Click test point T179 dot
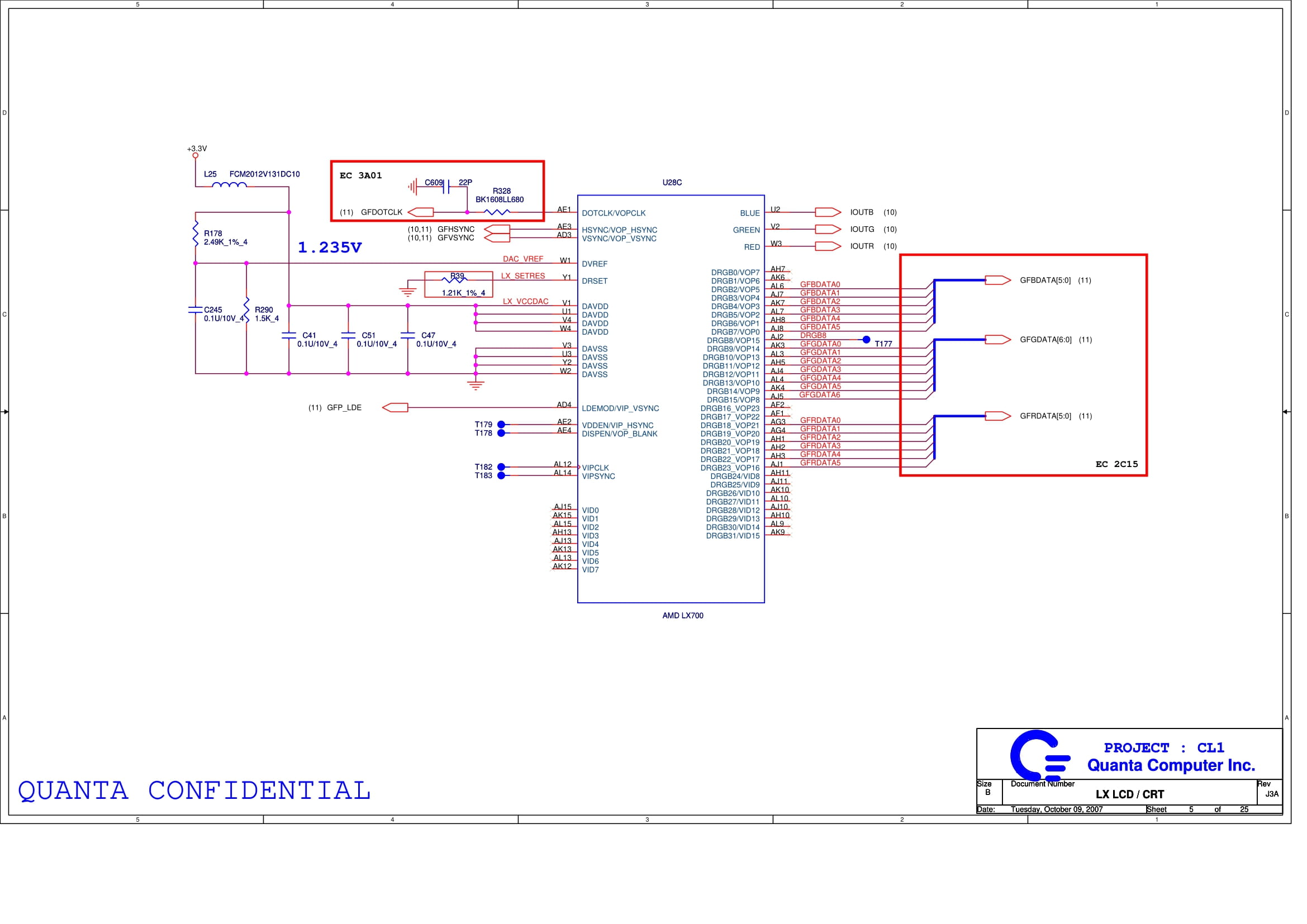Screen dimensions: 1307x924 [501, 425]
